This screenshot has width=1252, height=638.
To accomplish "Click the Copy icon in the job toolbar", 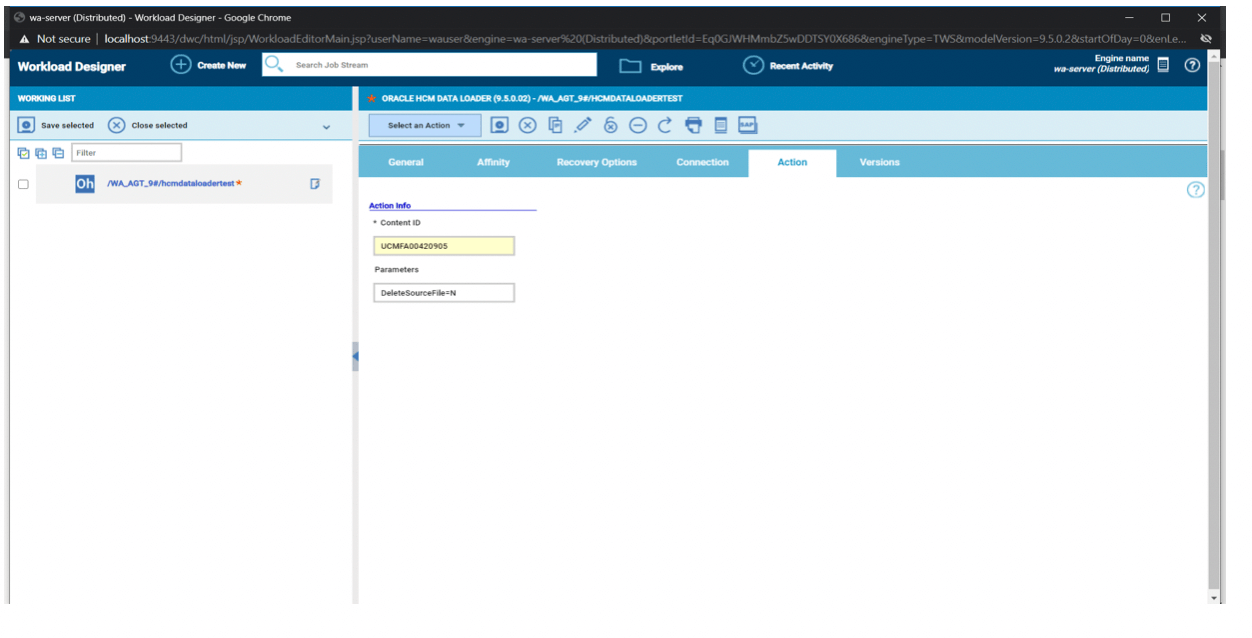I will (x=556, y=125).
